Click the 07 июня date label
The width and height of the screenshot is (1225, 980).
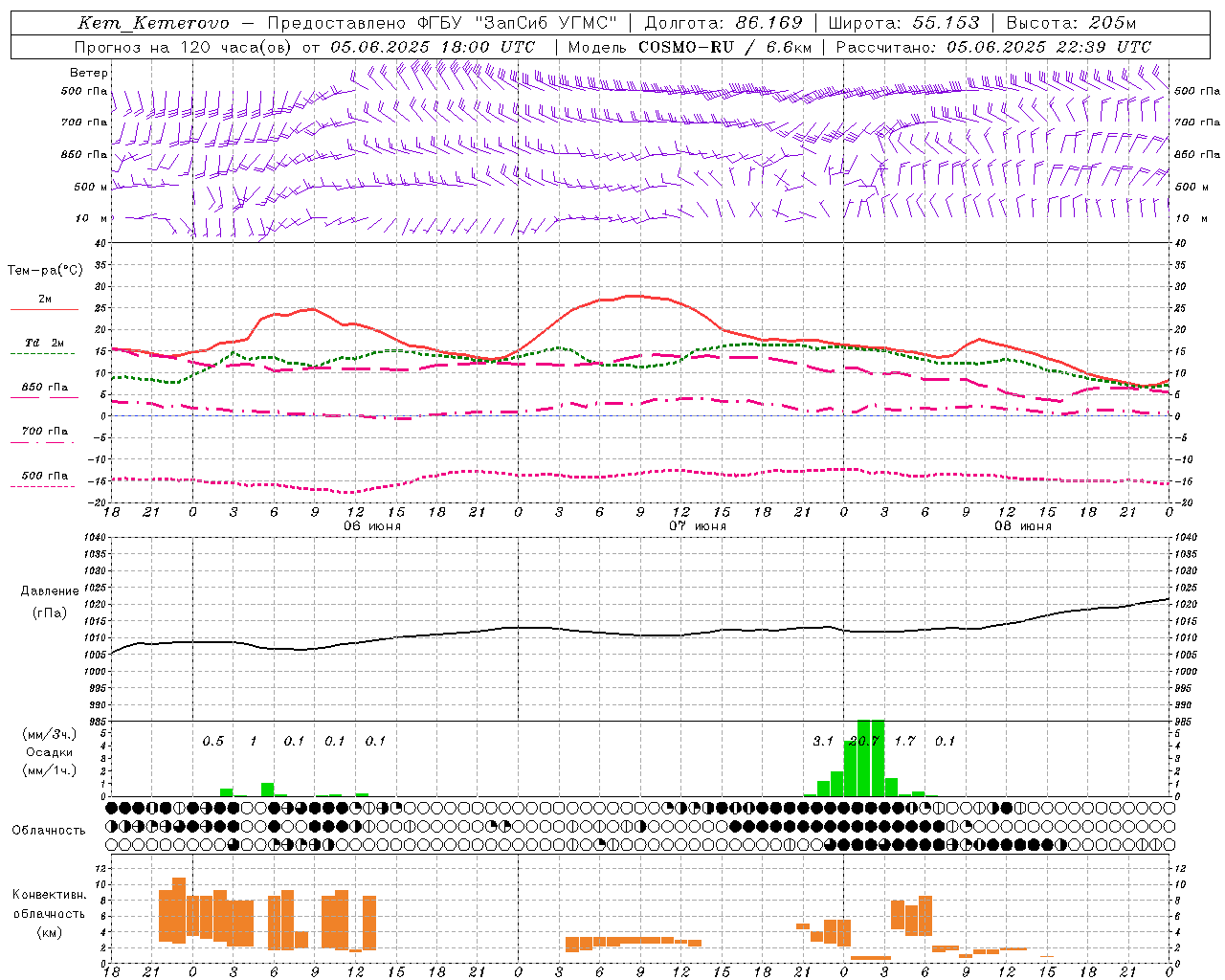click(x=697, y=526)
